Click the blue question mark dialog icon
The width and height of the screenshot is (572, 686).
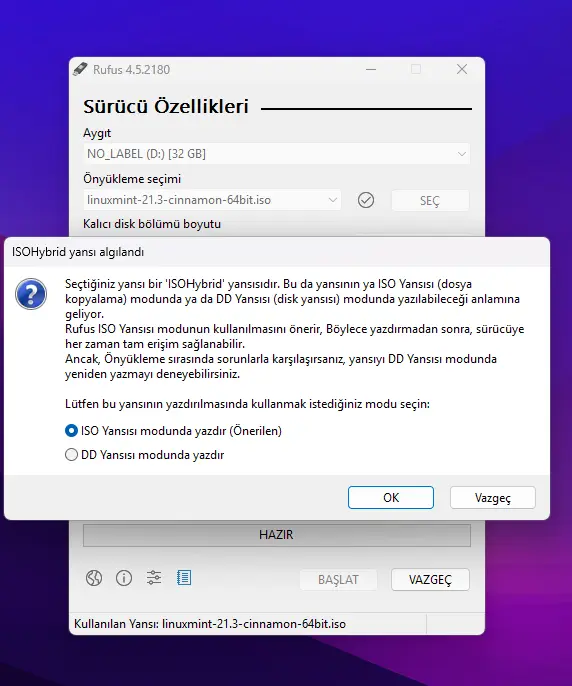(31, 294)
